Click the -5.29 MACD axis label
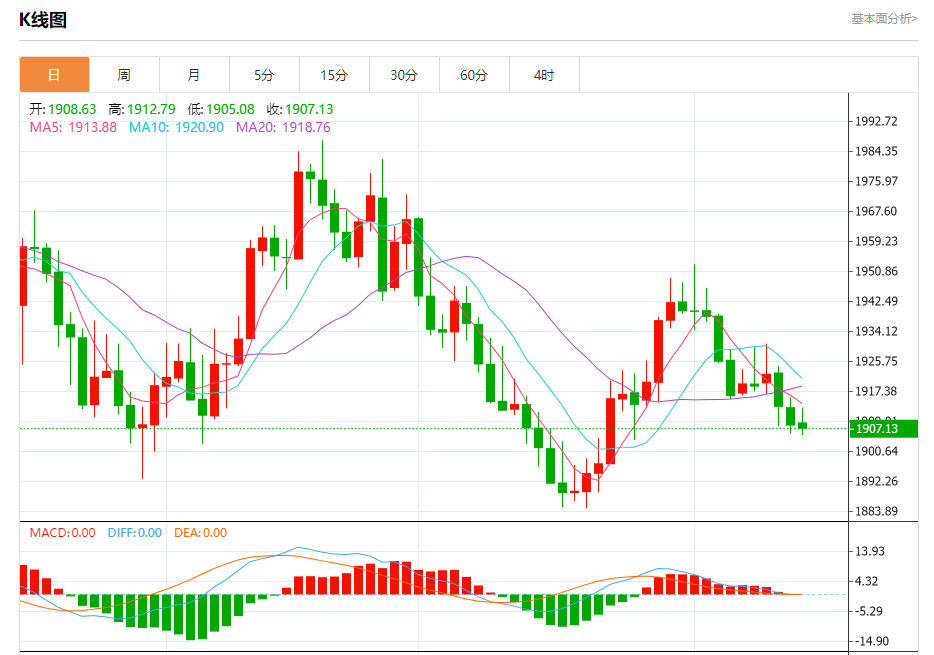 869,612
